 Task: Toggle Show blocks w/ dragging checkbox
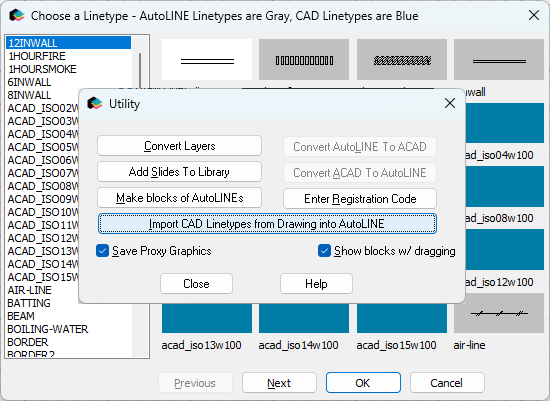click(324, 251)
